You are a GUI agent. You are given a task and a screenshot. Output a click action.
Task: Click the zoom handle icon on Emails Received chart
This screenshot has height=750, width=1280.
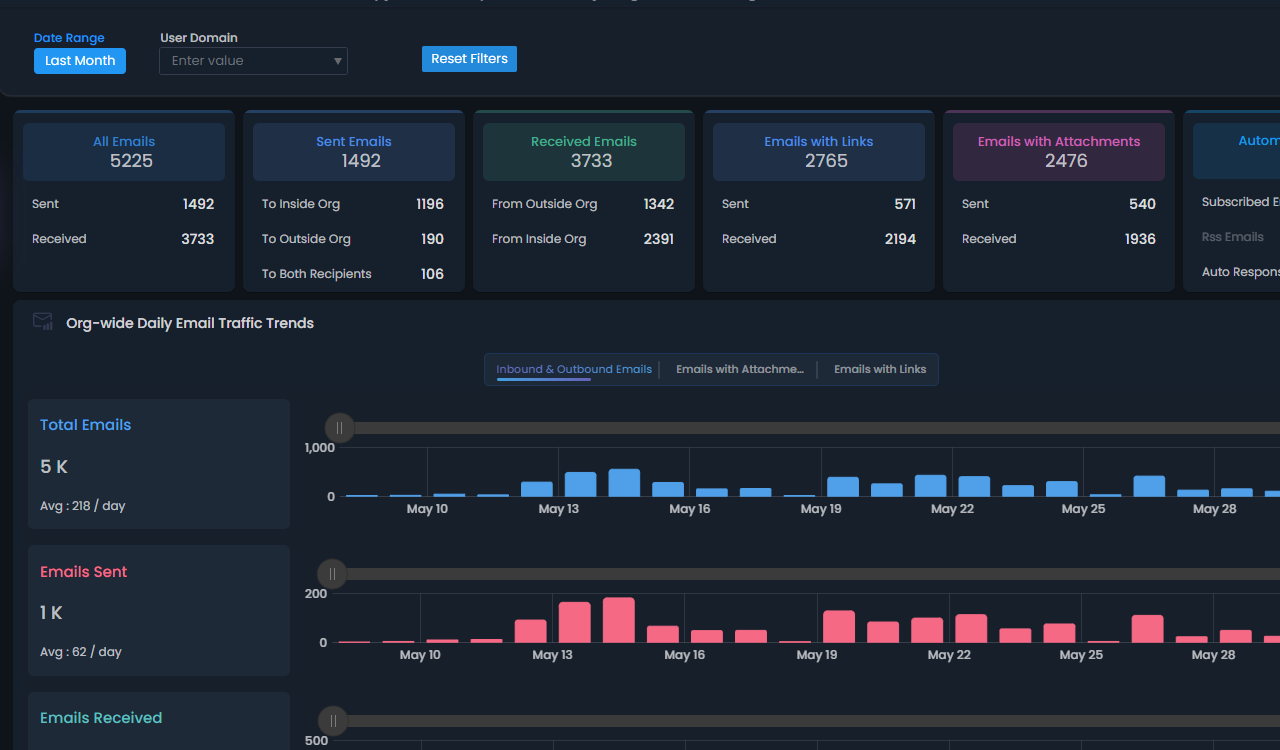(x=332, y=720)
